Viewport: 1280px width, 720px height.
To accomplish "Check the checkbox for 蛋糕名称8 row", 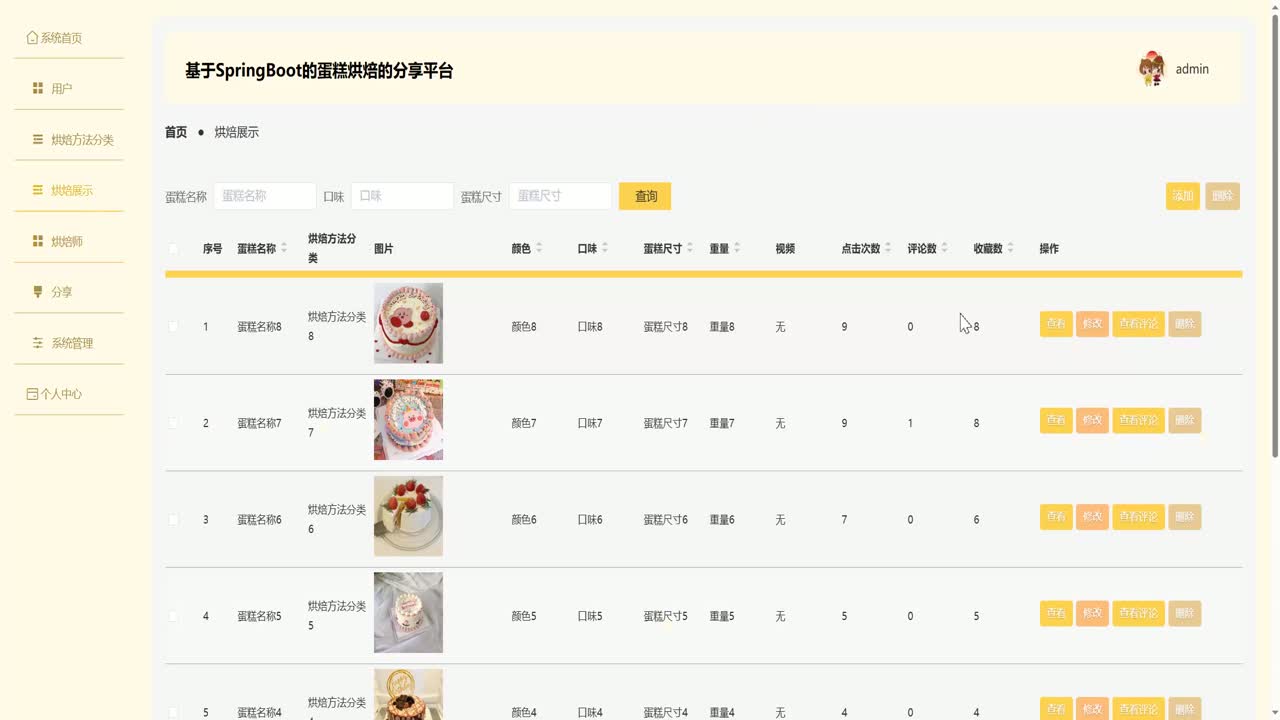I will (172, 324).
